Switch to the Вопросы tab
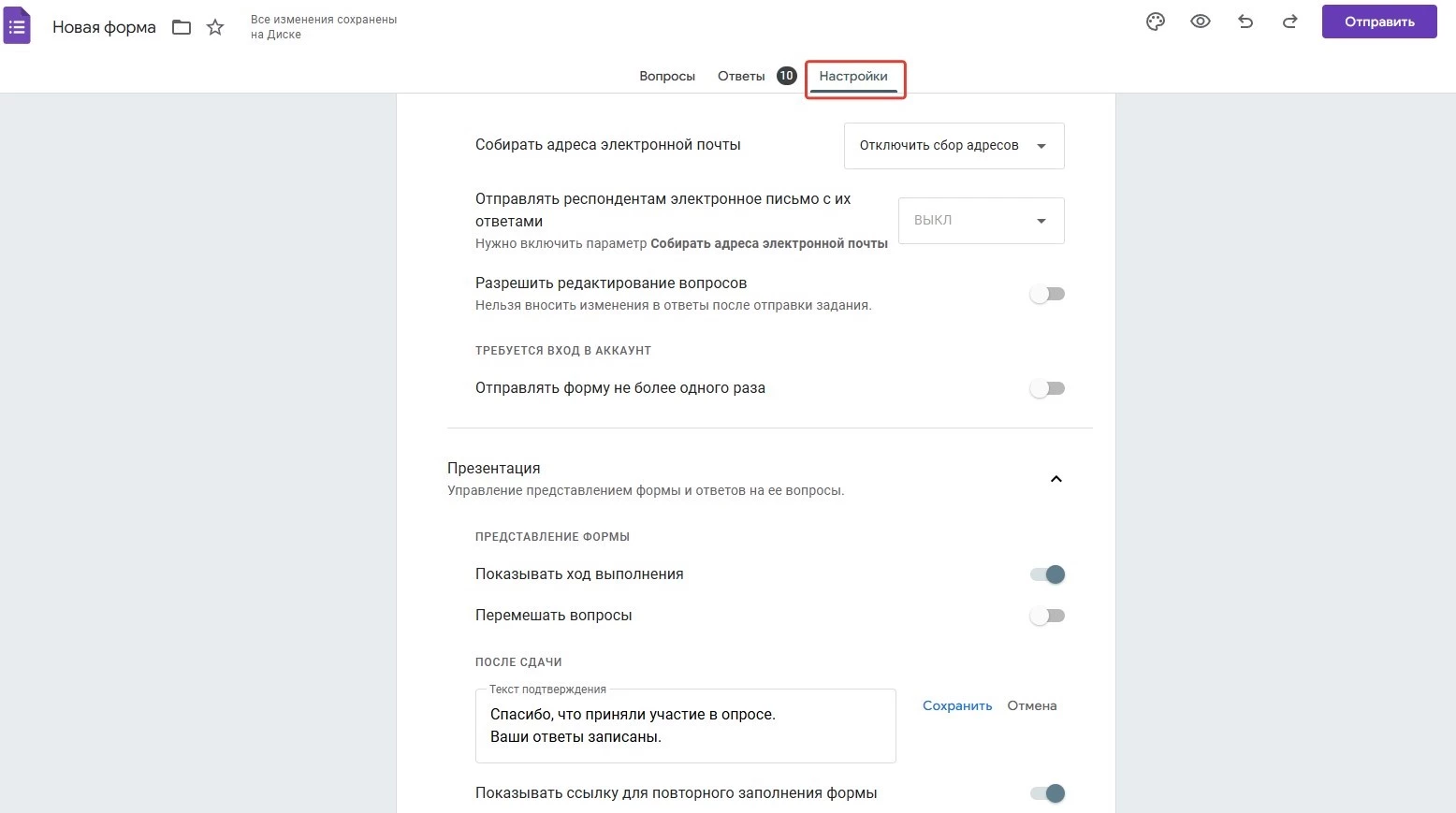The height and width of the screenshot is (813, 1456). point(667,77)
